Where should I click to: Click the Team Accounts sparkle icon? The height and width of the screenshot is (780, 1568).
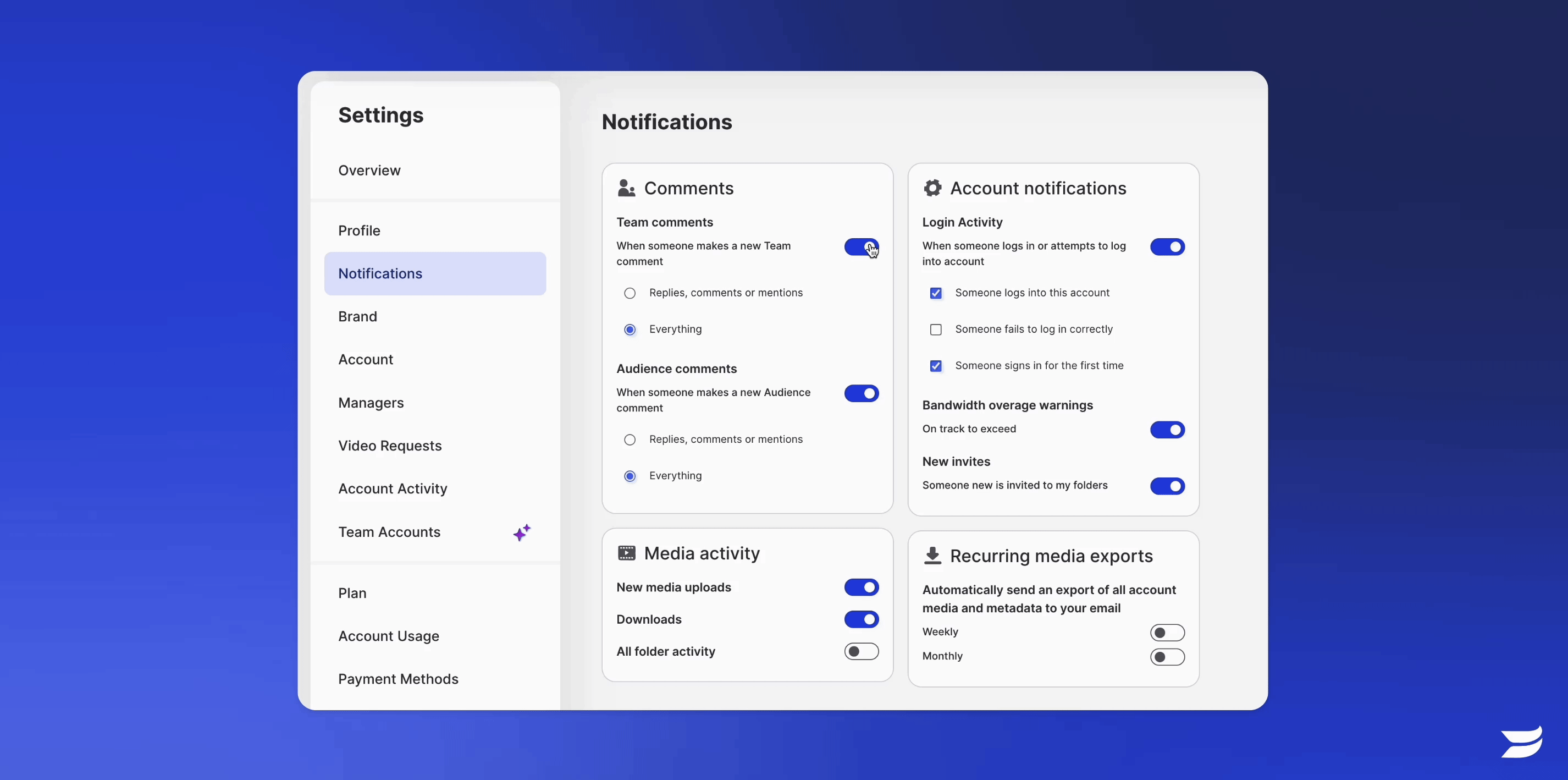click(x=521, y=532)
